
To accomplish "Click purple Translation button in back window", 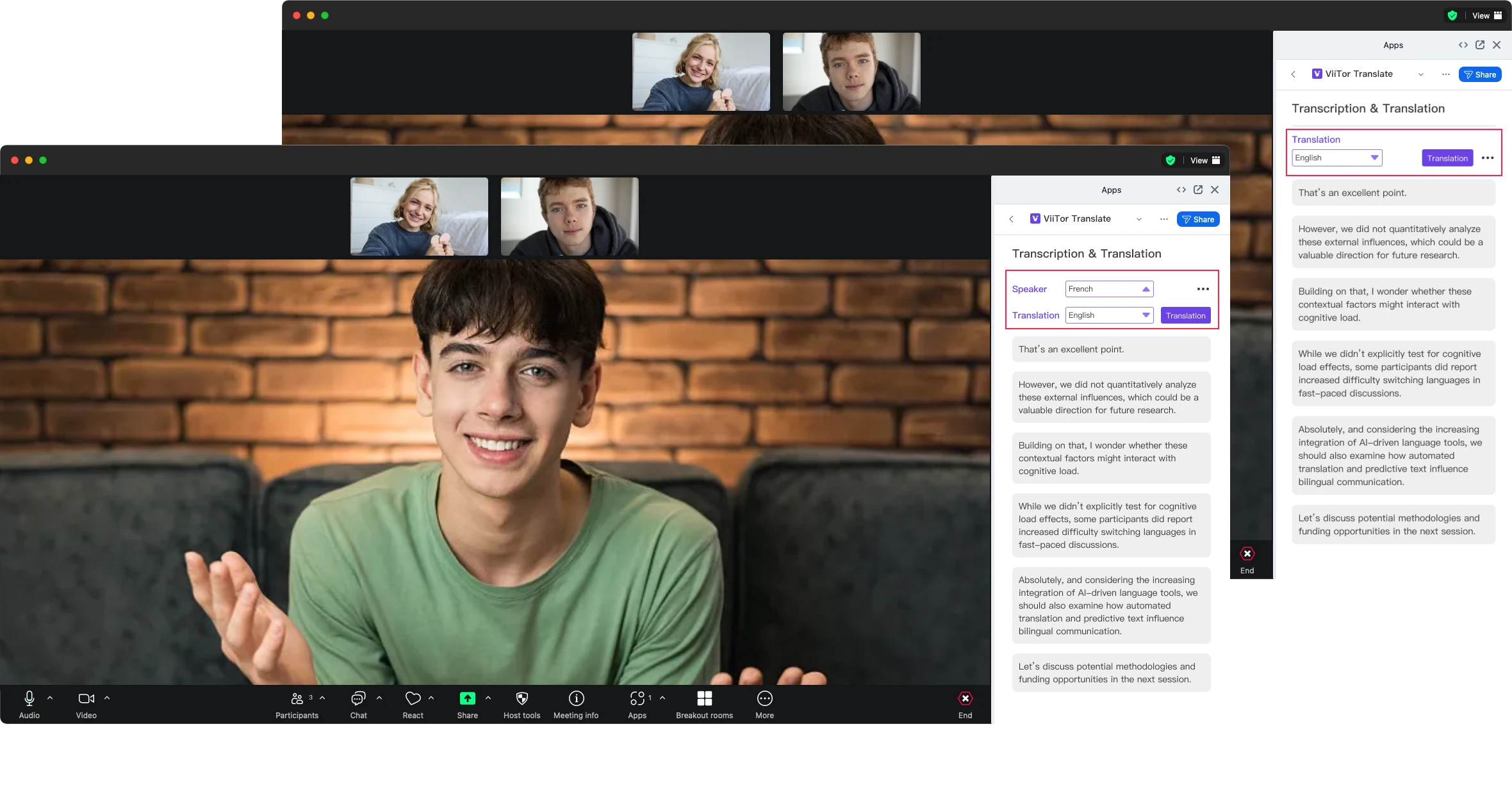I will tap(1447, 158).
